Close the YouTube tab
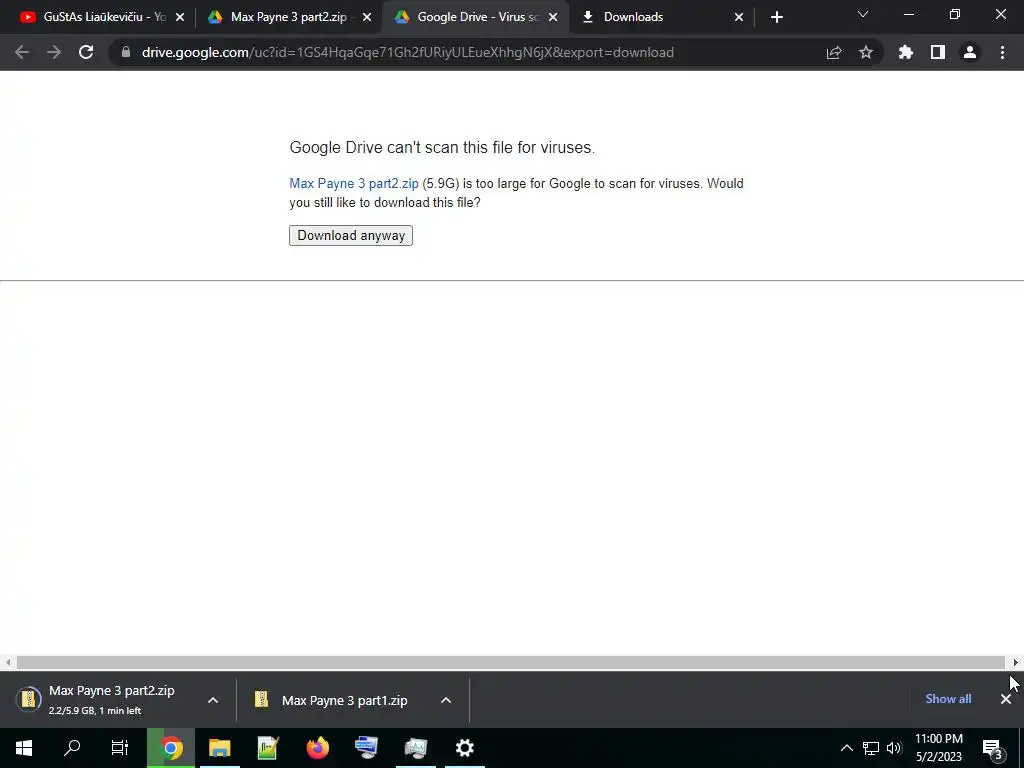The image size is (1024, 768). 180,17
